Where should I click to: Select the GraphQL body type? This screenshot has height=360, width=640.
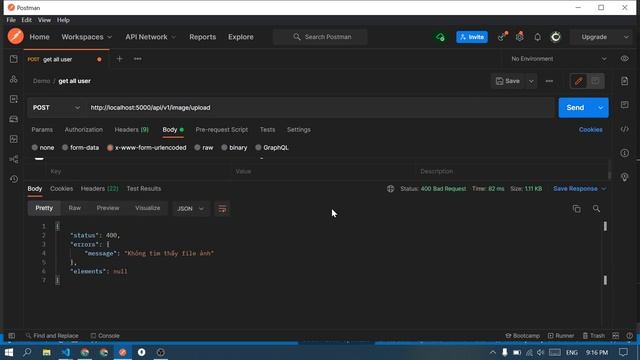[272, 148]
